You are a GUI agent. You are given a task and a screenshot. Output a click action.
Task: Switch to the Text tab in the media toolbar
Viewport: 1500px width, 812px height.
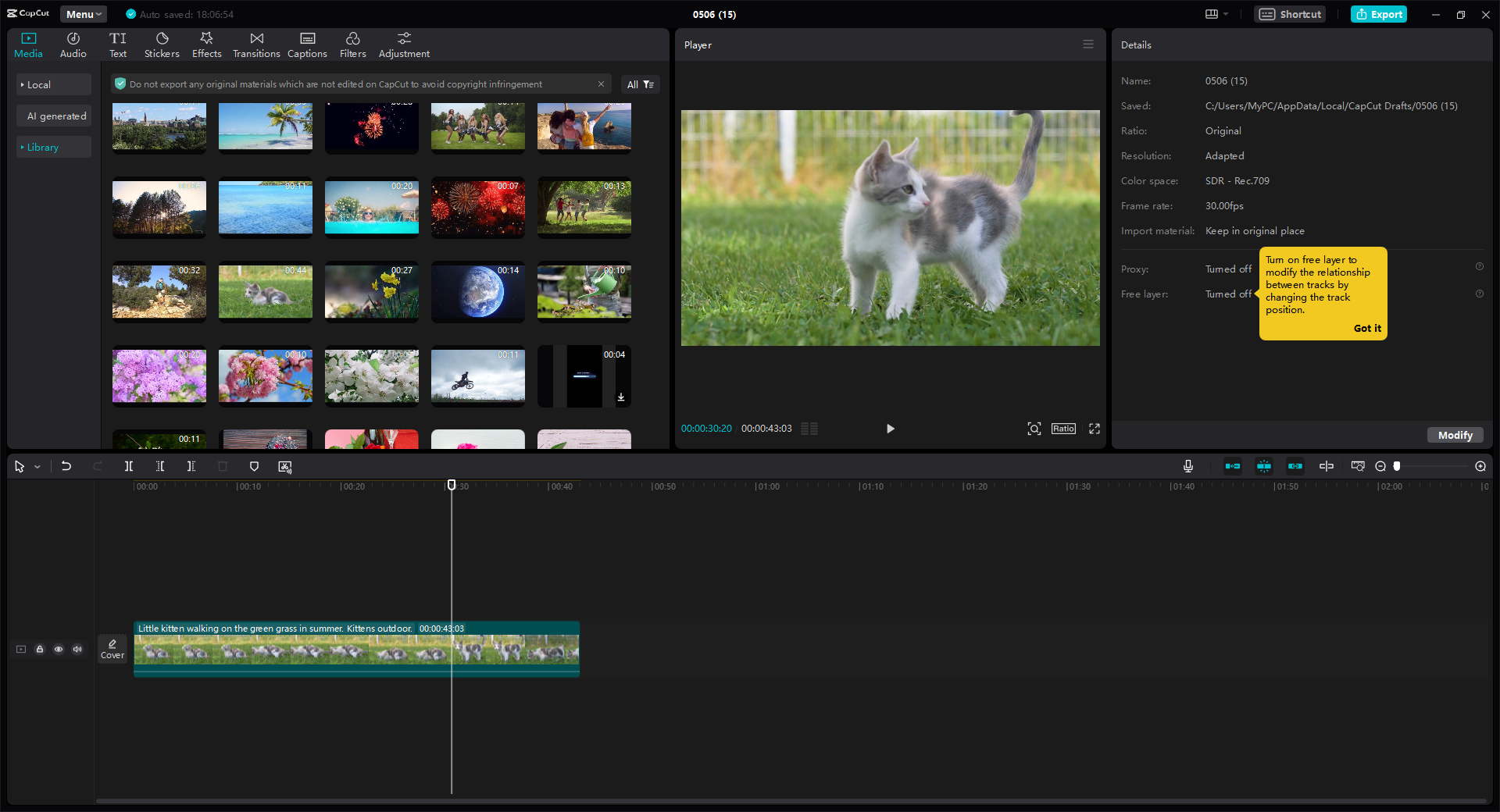point(118,44)
